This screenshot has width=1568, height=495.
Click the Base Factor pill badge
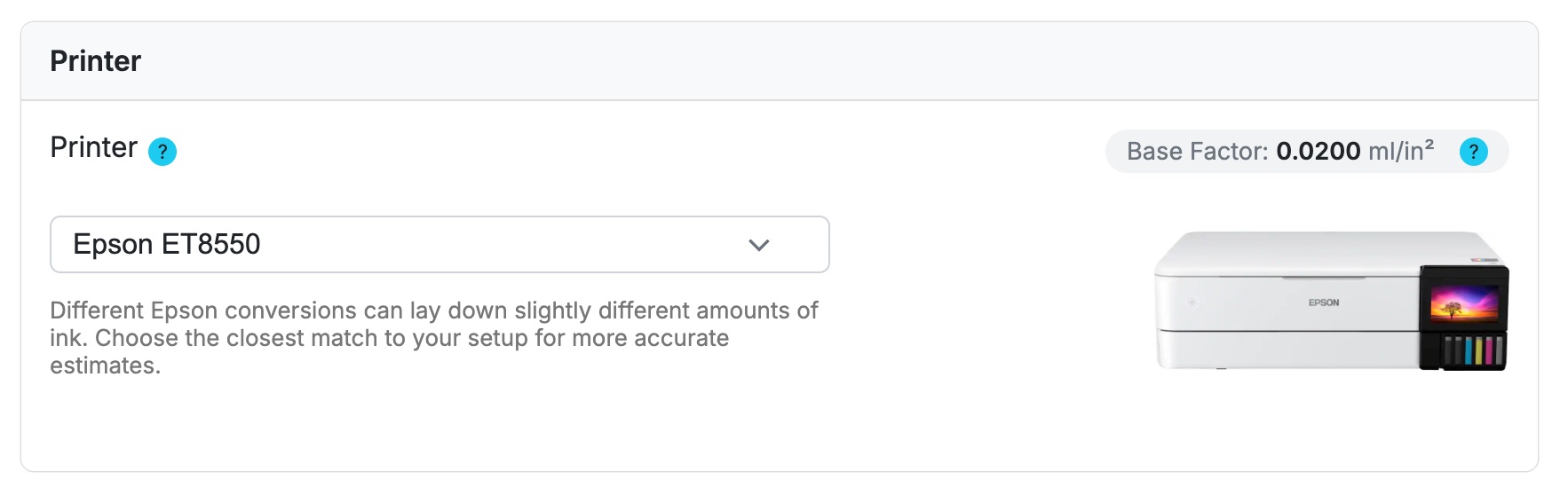[1306, 152]
